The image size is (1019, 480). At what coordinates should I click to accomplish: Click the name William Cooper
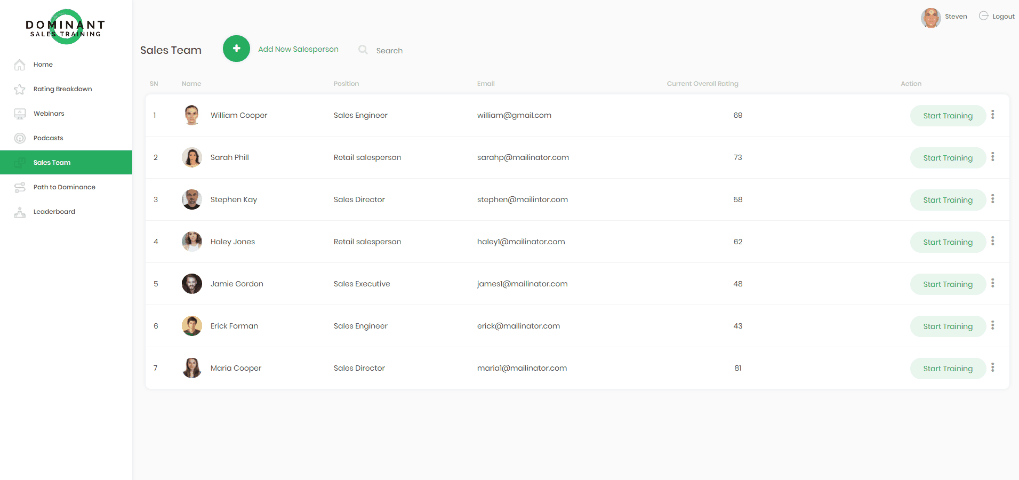pyautogui.click(x=239, y=116)
